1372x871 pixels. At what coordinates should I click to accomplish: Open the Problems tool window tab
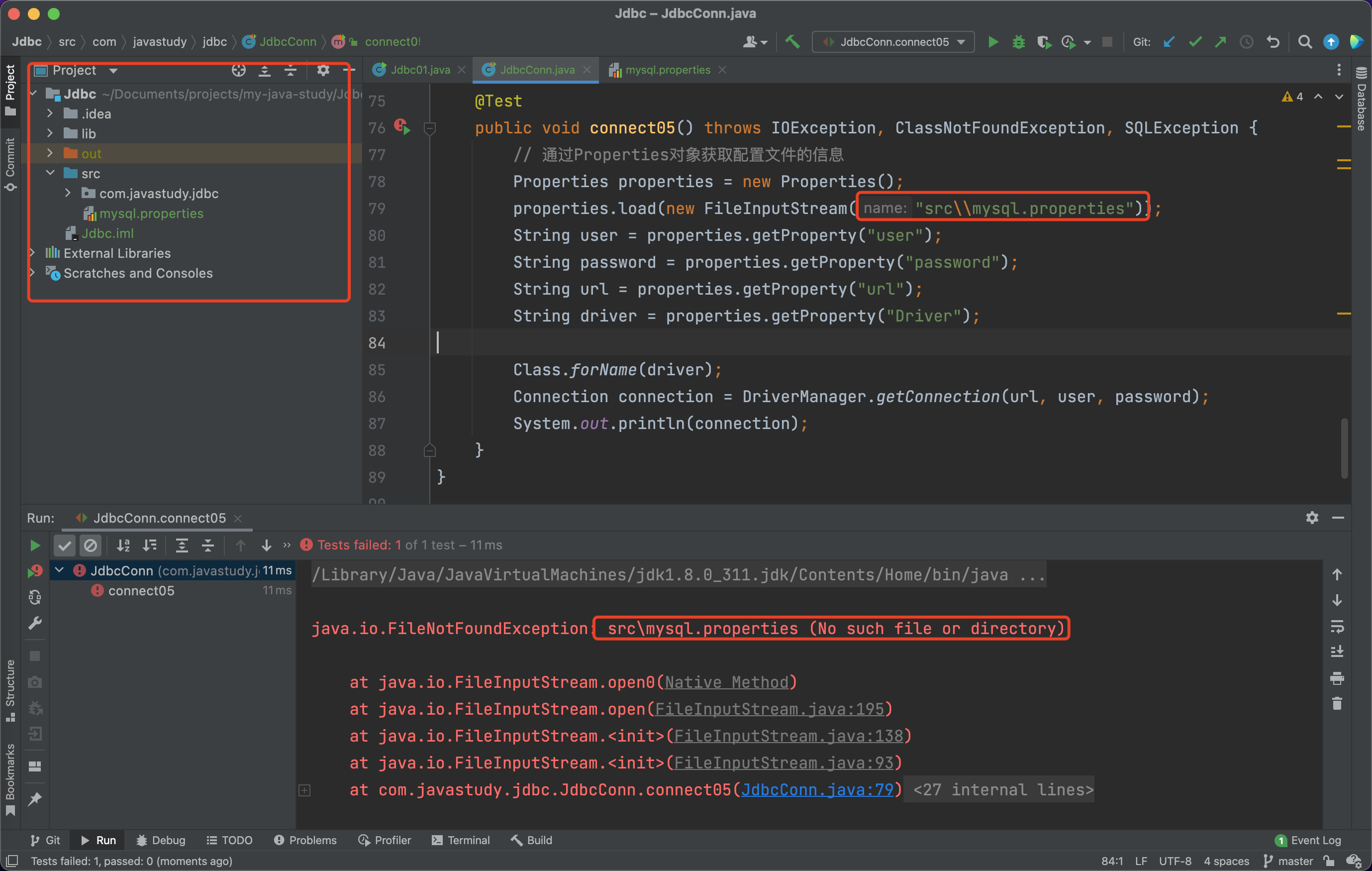(x=305, y=840)
